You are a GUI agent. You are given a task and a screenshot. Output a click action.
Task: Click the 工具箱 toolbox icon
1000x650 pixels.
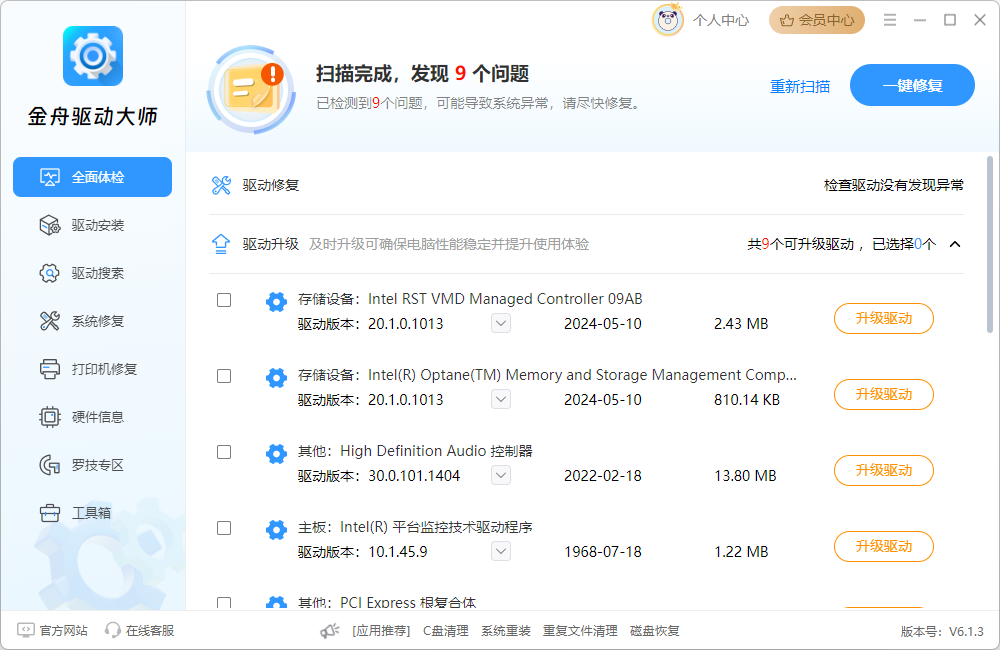coord(50,512)
